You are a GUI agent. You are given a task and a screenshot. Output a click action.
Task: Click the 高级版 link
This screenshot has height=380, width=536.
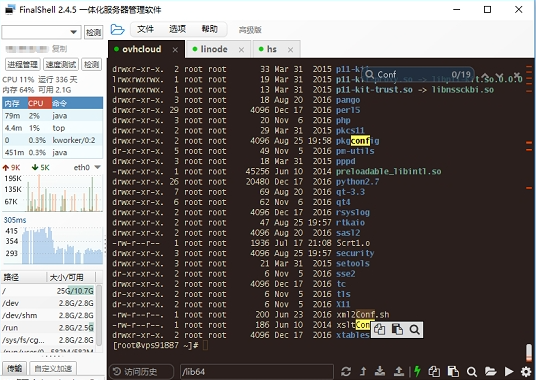pyautogui.click(x=250, y=30)
